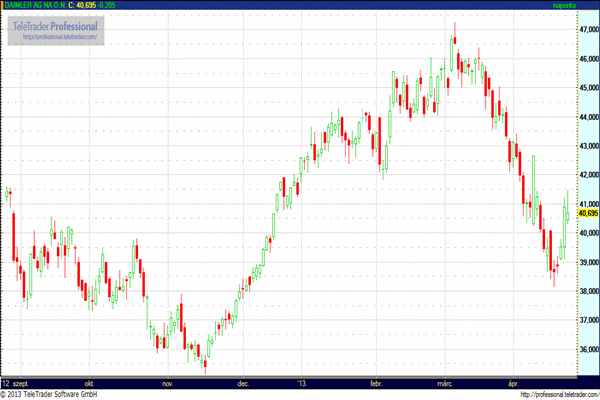Click the 'febr.' label on time axis

click(x=376, y=383)
